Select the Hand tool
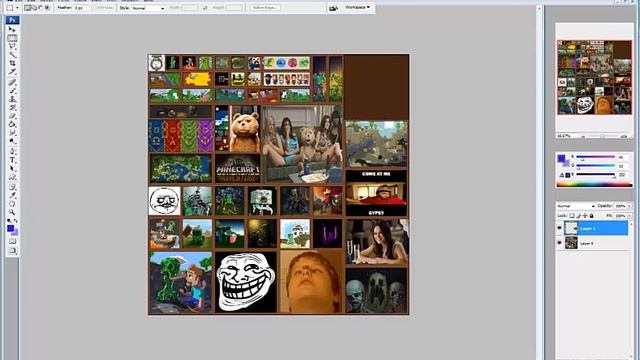Screen dimensions: 640x360 click(x=12, y=204)
